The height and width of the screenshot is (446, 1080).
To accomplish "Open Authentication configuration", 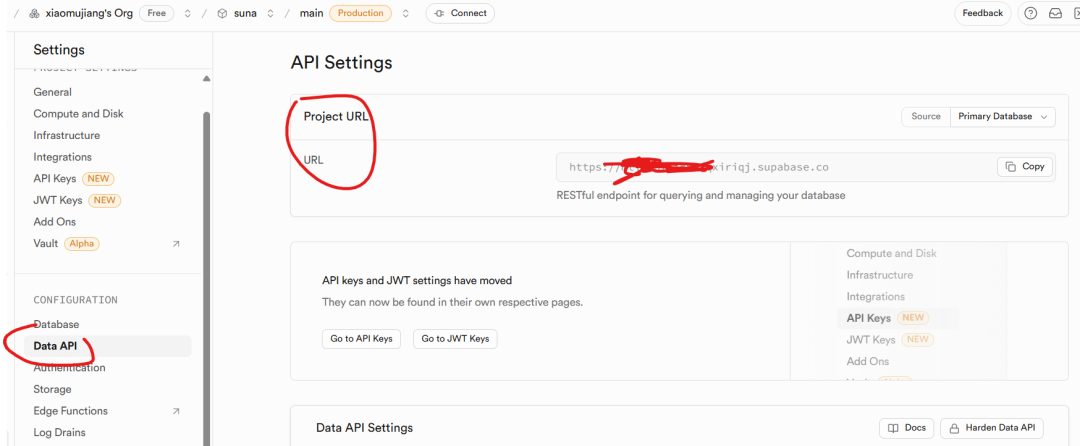I will point(70,368).
